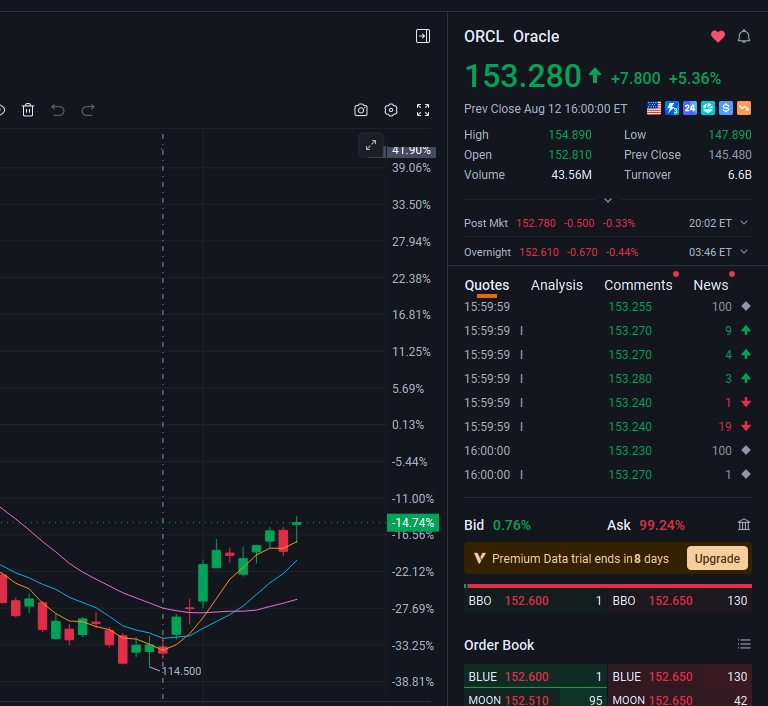Click the Moomoo logo in the premium banner
Screen dimensions: 768x706
tap(480, 558)
